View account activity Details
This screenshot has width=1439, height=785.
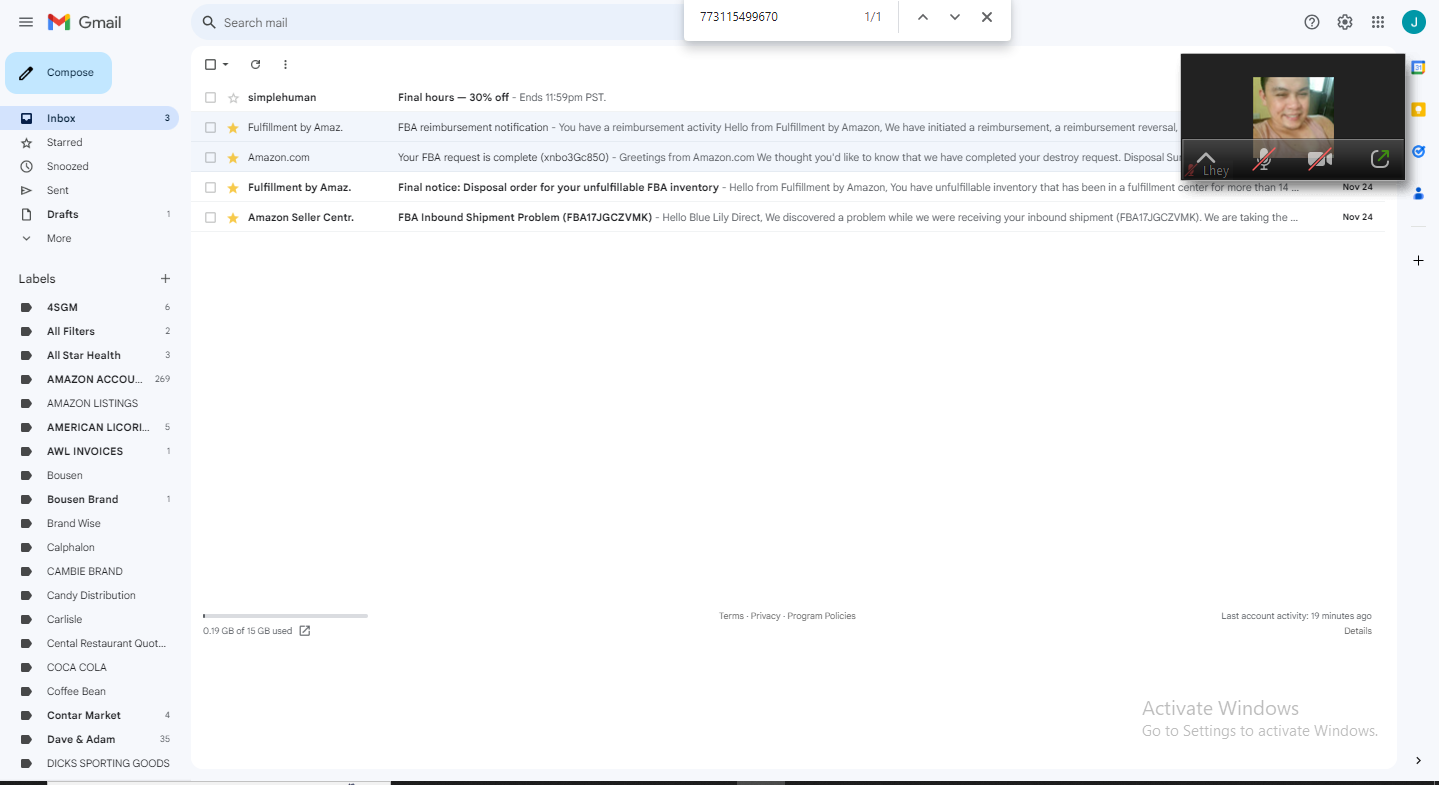pyautogui.click(x=1357, y=631)
